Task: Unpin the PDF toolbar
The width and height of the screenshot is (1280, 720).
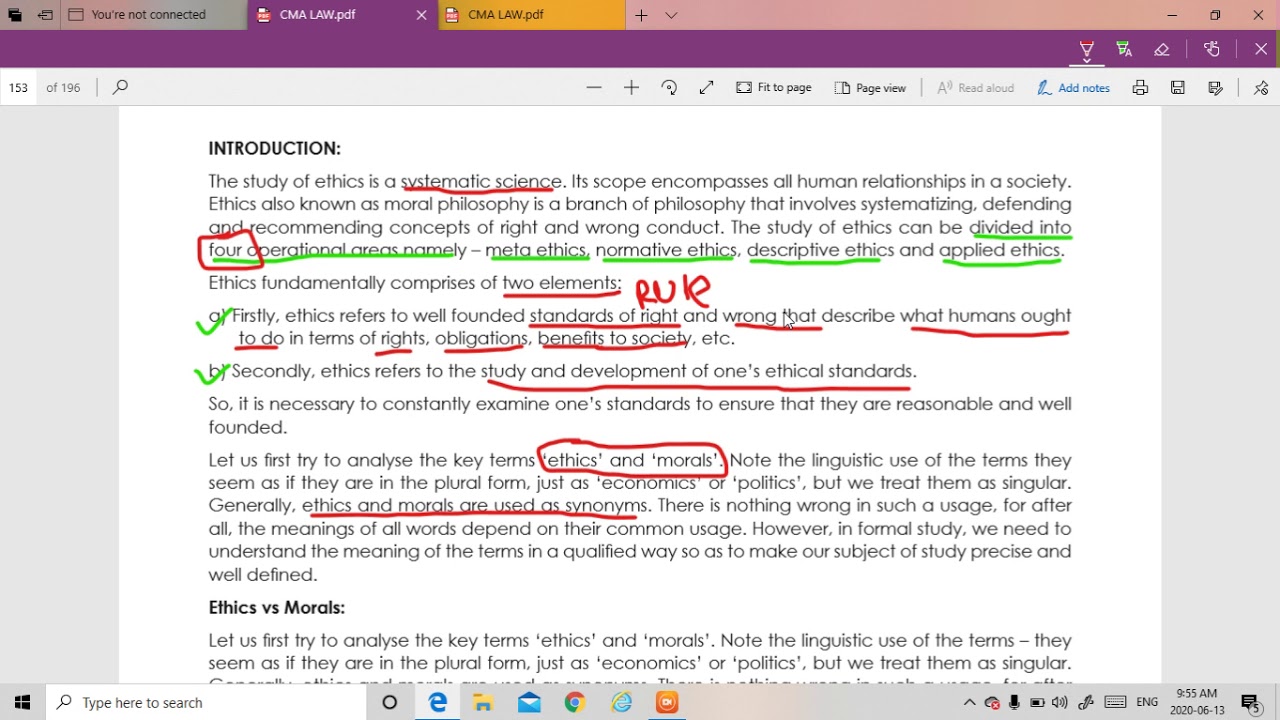Action: [x=1261, y=87]
